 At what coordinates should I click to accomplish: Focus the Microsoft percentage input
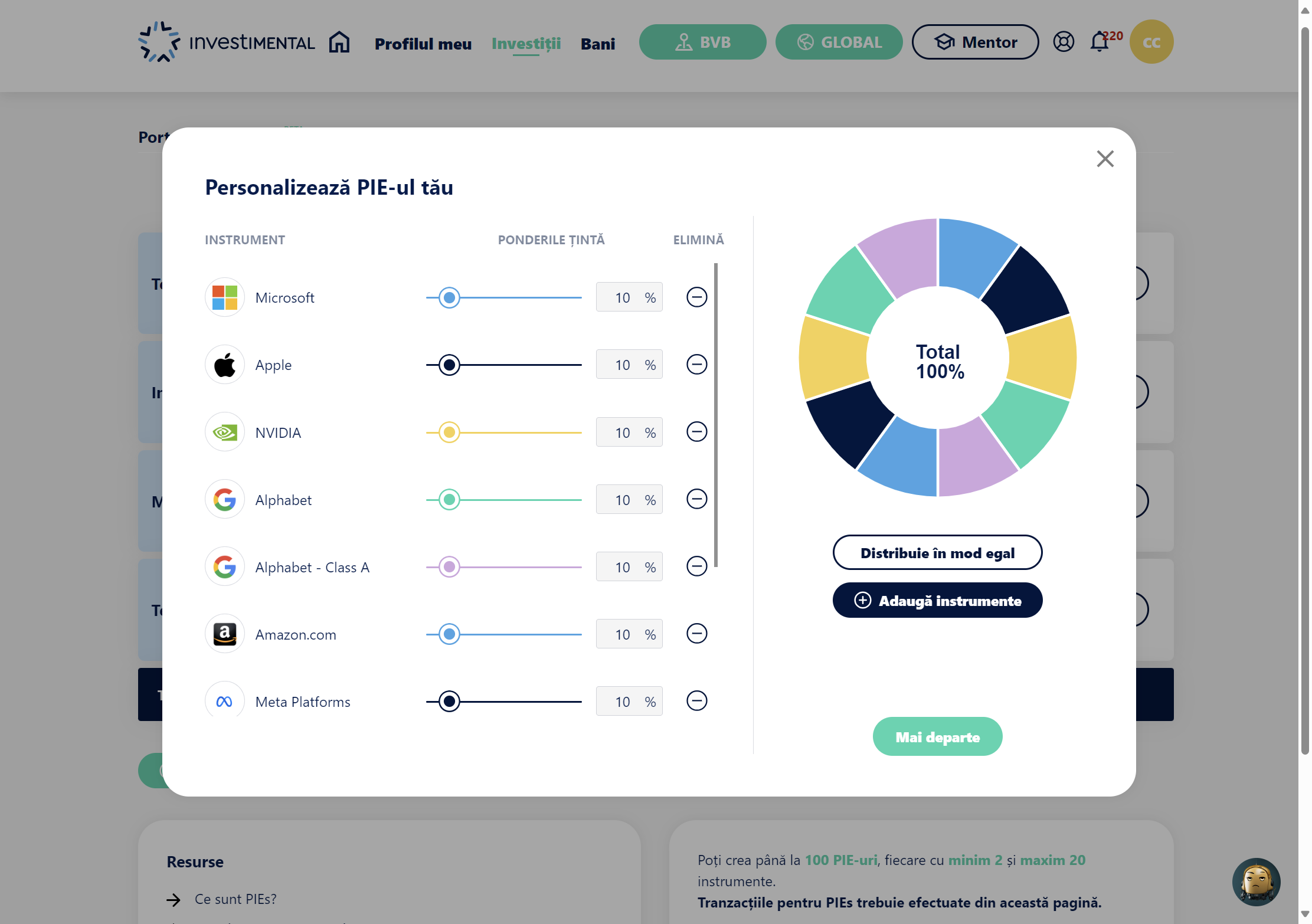(x=629, y=297)
